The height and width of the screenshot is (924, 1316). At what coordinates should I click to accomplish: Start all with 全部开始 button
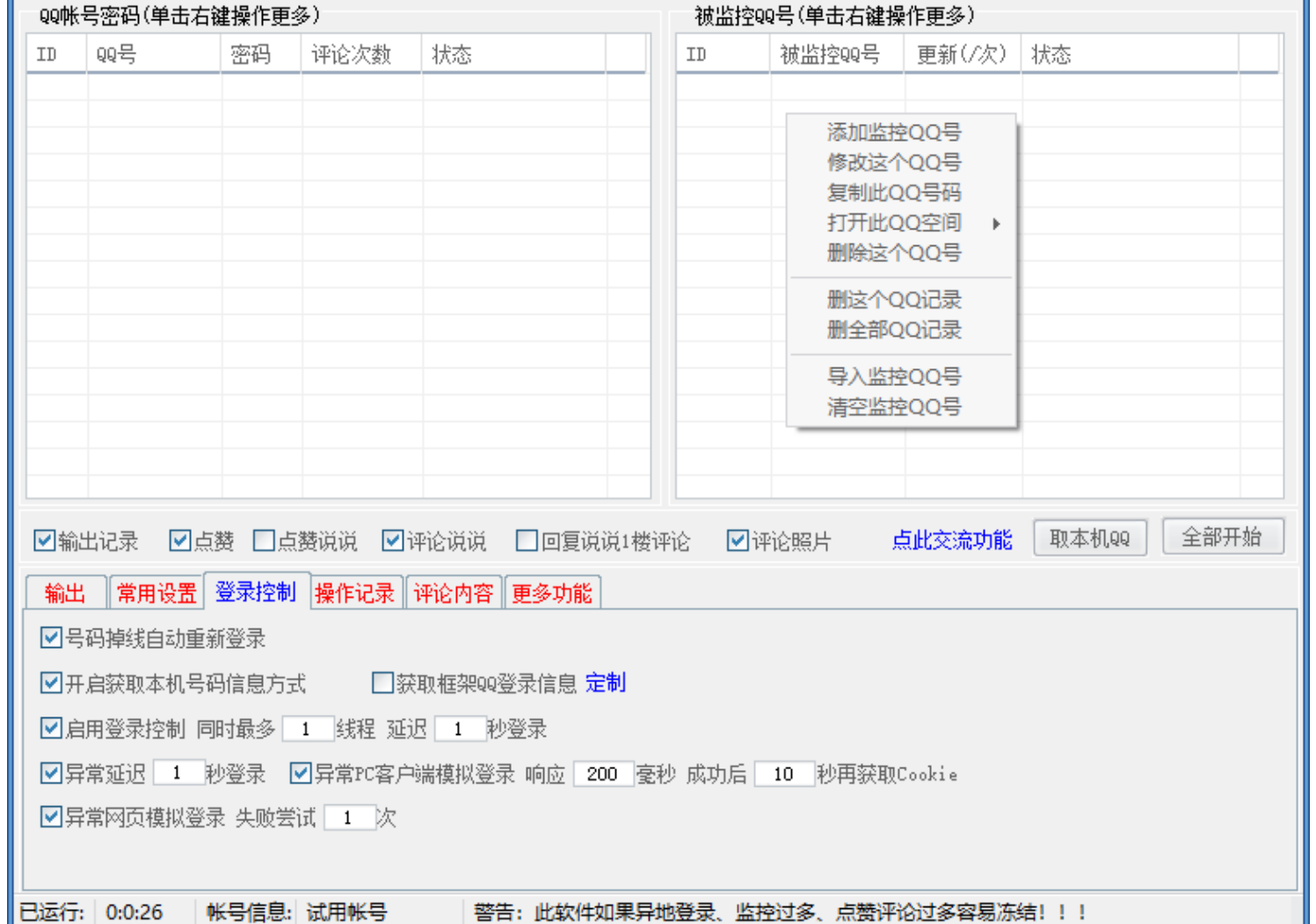1223,536
